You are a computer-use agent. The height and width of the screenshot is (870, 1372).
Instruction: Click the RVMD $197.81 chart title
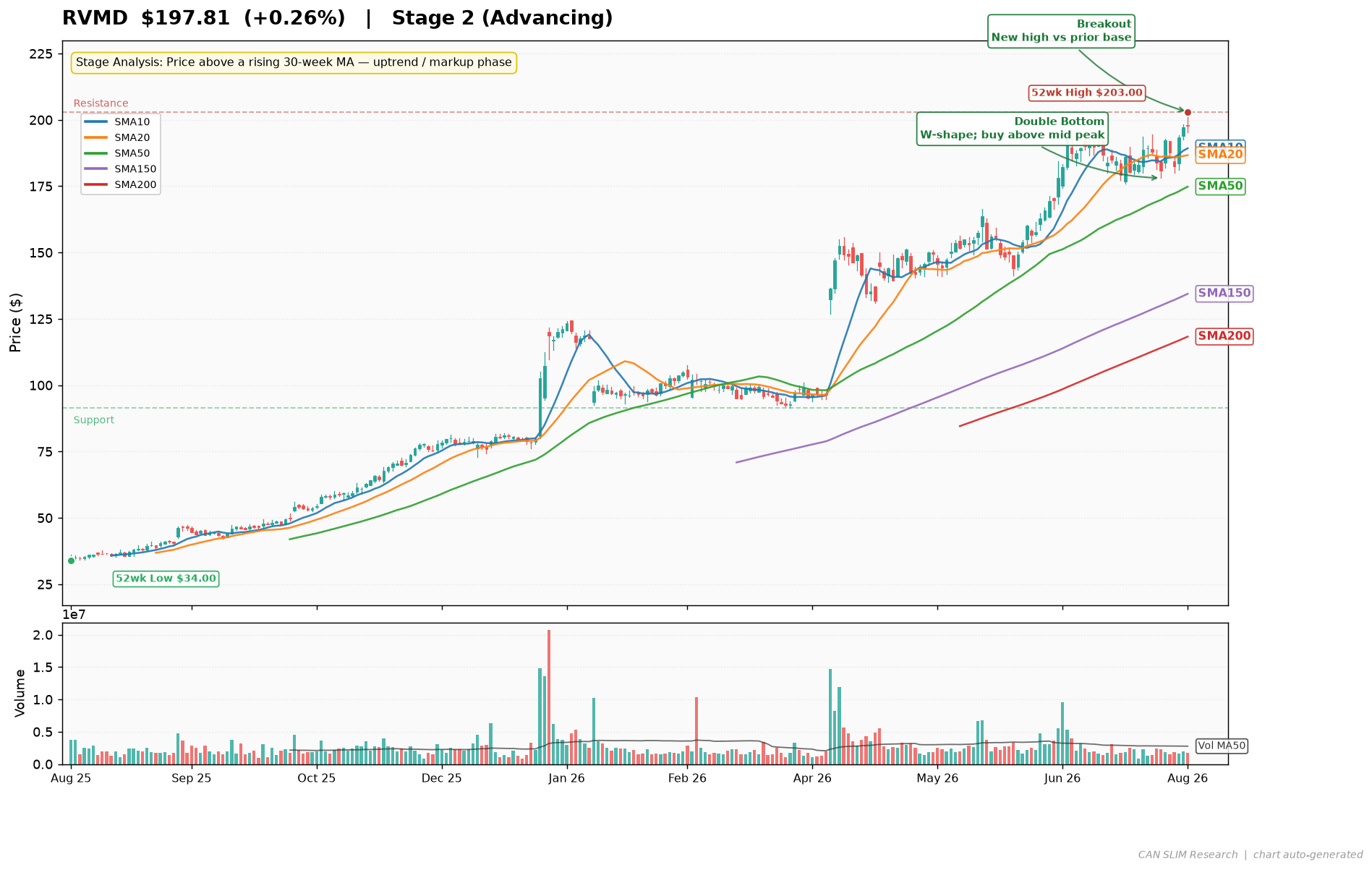click(337, 19)
